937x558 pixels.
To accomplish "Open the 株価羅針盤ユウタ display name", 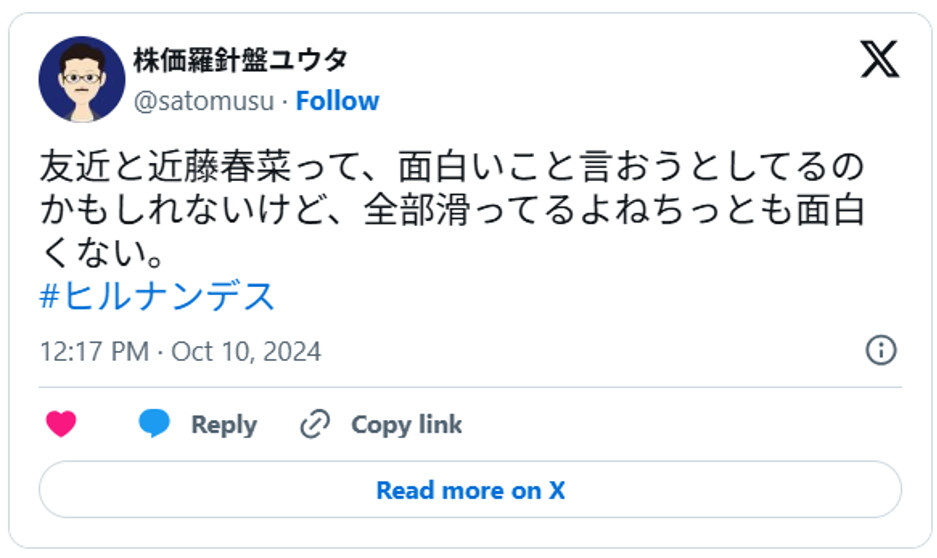I will (241, 60).
